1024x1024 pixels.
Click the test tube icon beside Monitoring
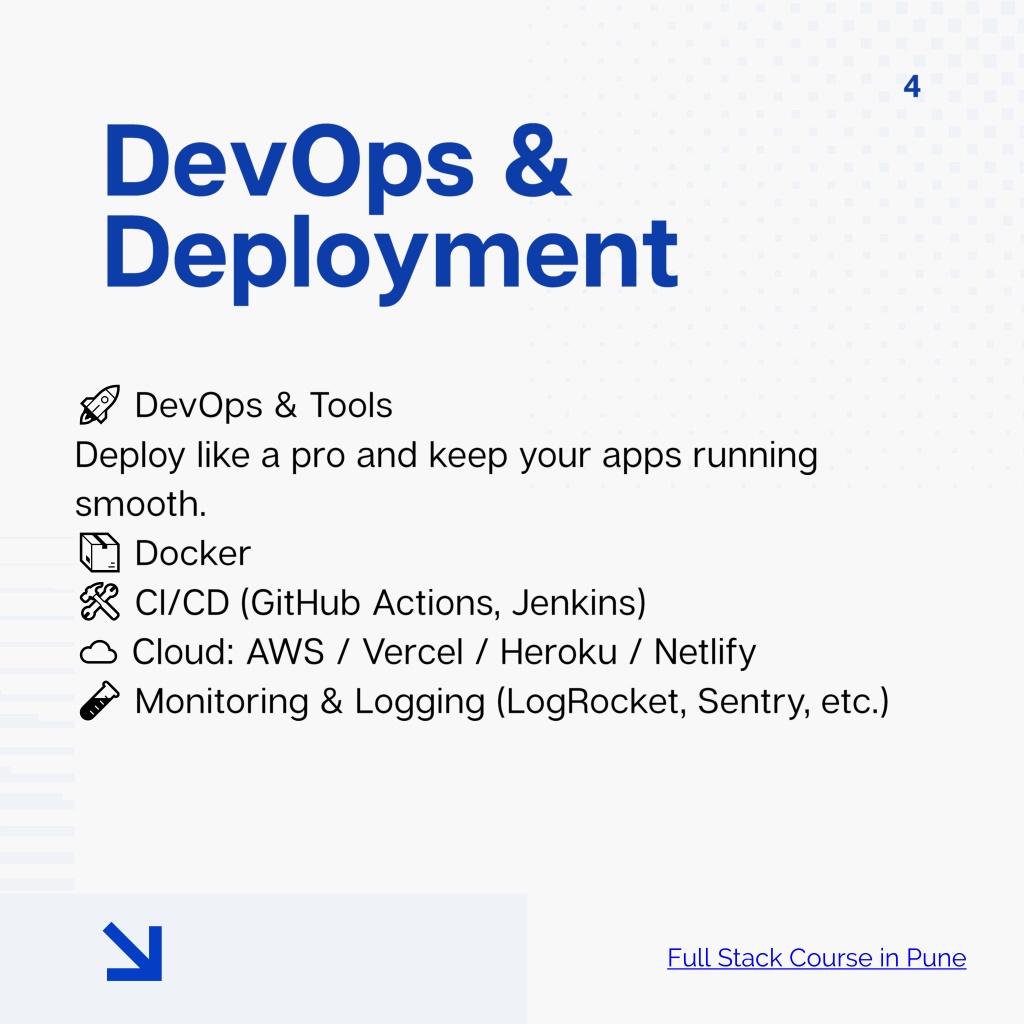coord(99,701)
